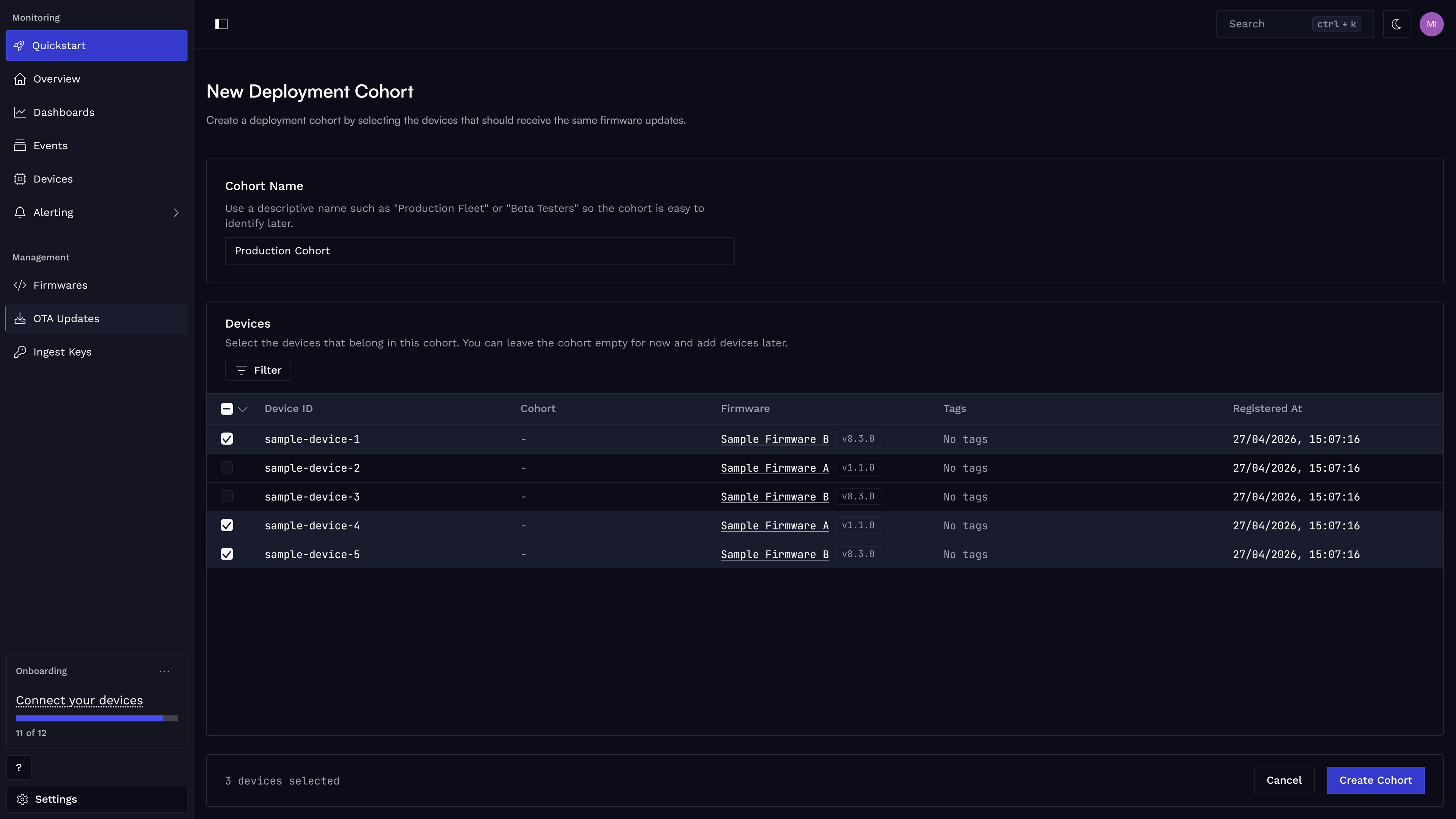This screenshot has width=1456, height=819.
Task: Check sample-device-3 checkbox
Action: click(x=227, y=497)
